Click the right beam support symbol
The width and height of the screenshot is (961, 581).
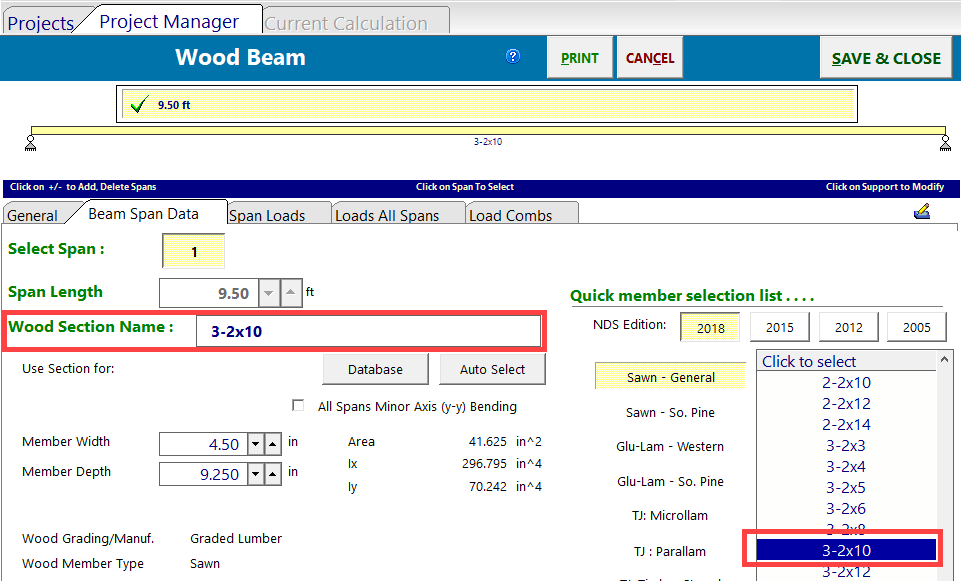(945, 143)
